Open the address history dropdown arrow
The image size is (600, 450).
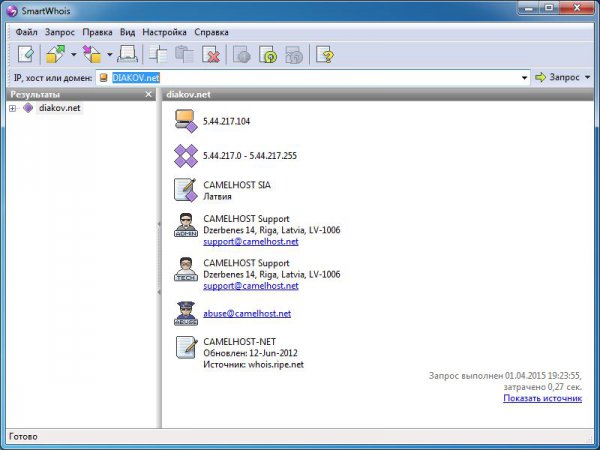pos(524,78)
